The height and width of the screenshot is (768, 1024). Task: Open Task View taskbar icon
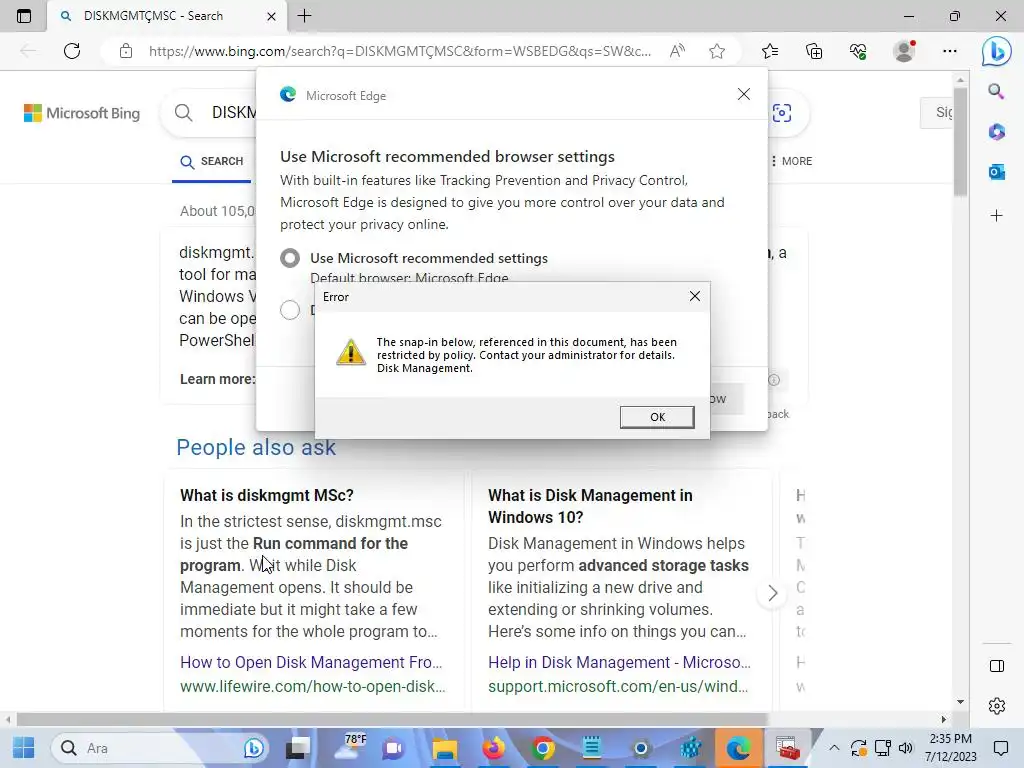tap(298, 748)
